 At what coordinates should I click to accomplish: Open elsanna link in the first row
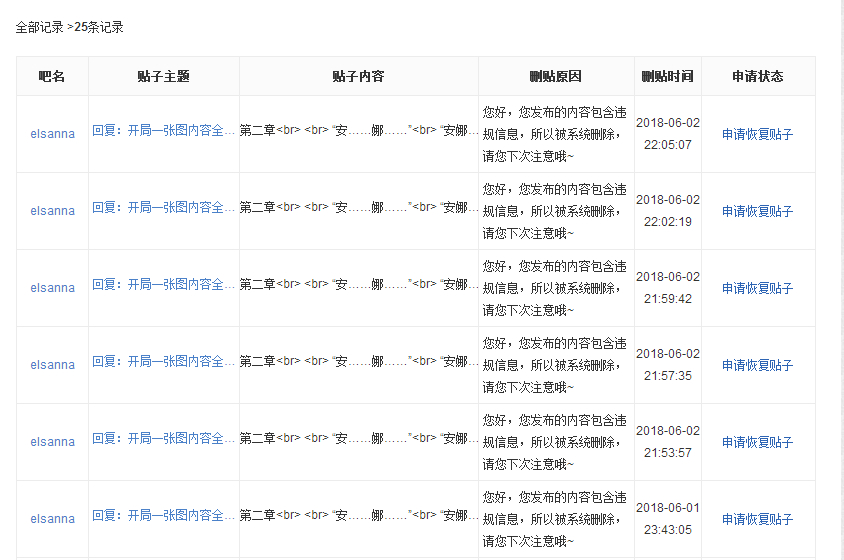click(x=52, y=134)
